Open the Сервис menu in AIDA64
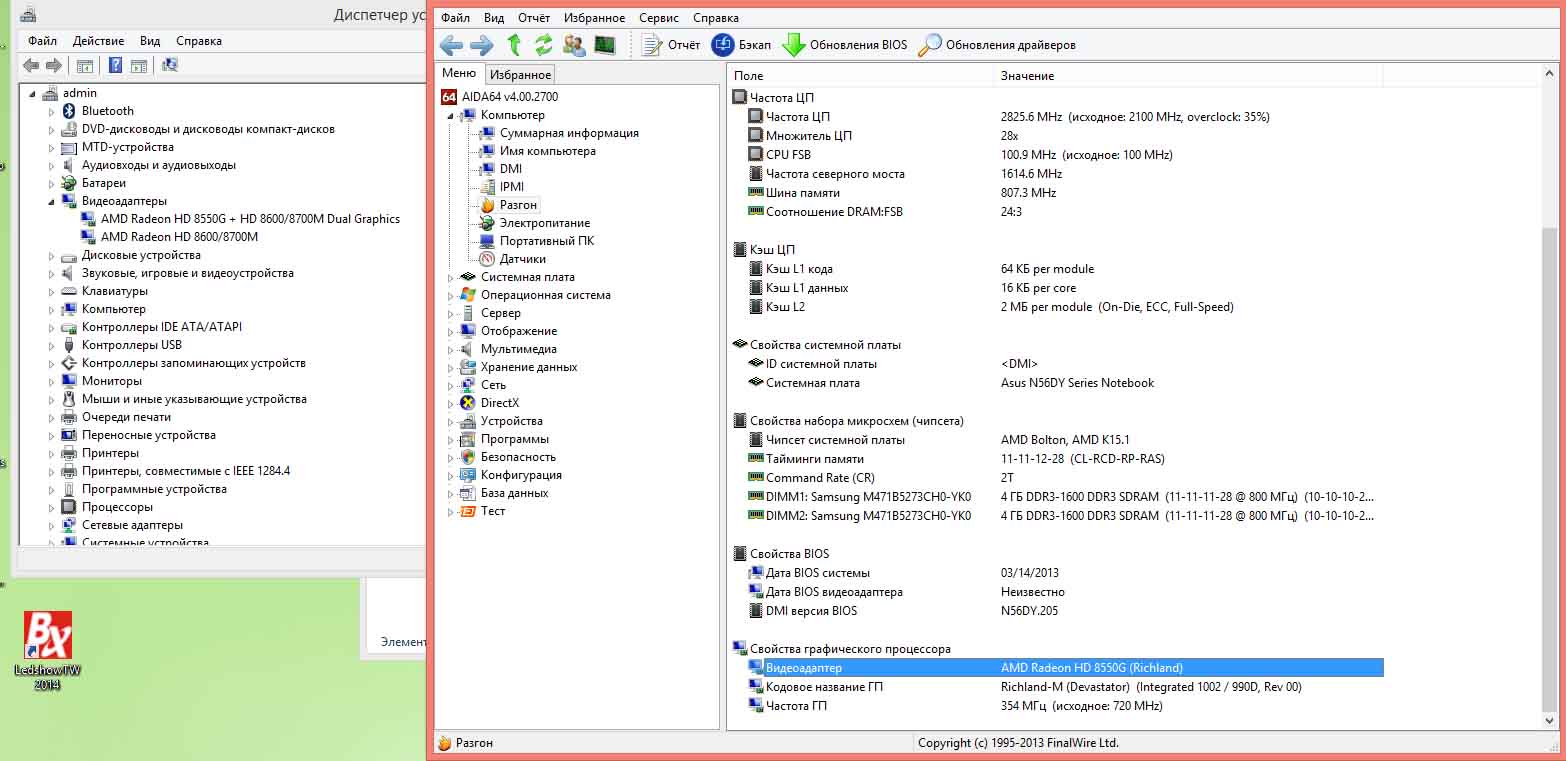1566x761 pixels. pyautogui.click(x=658, y=18)
